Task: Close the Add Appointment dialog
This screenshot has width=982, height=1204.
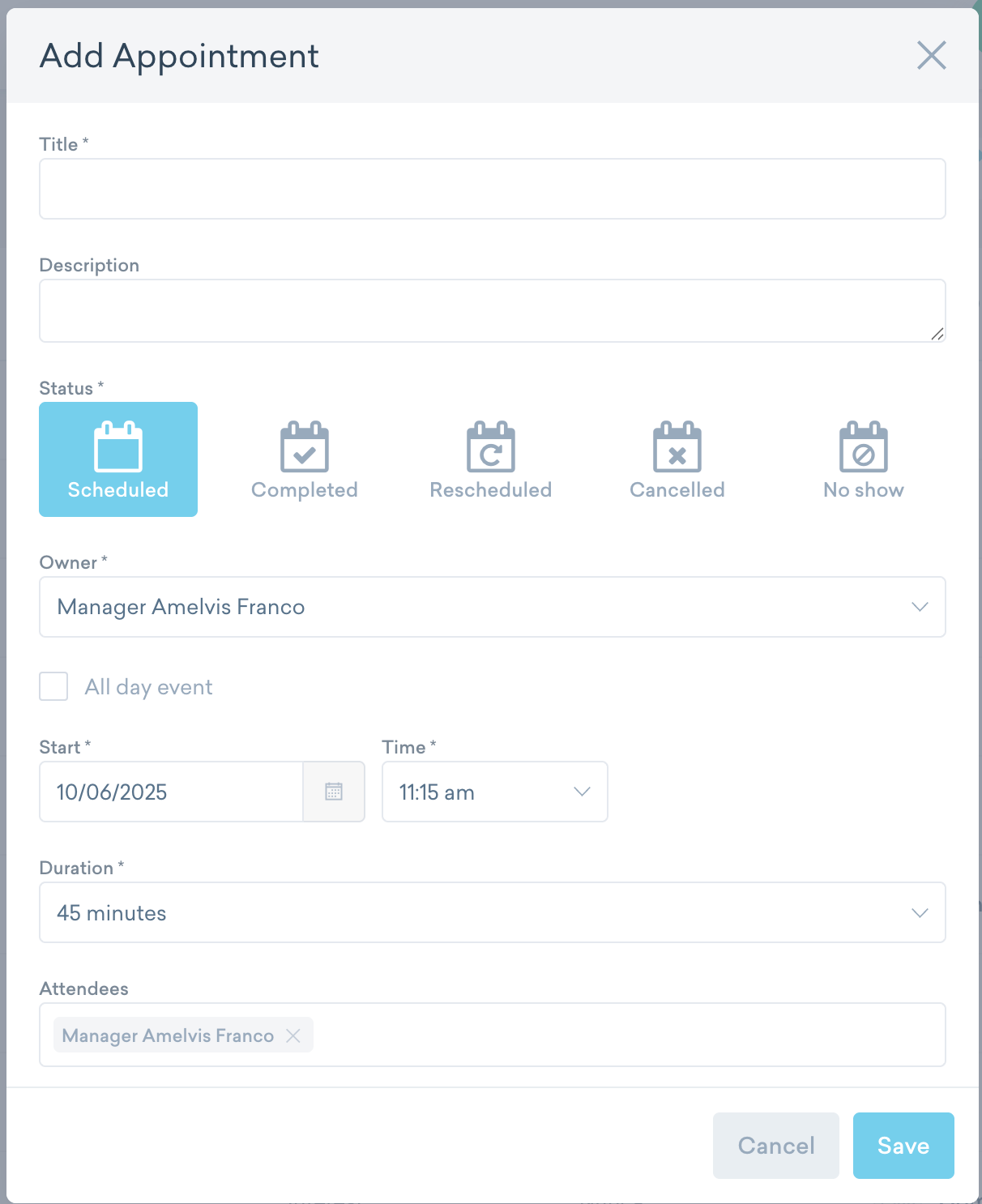Action: pos(931,56)
